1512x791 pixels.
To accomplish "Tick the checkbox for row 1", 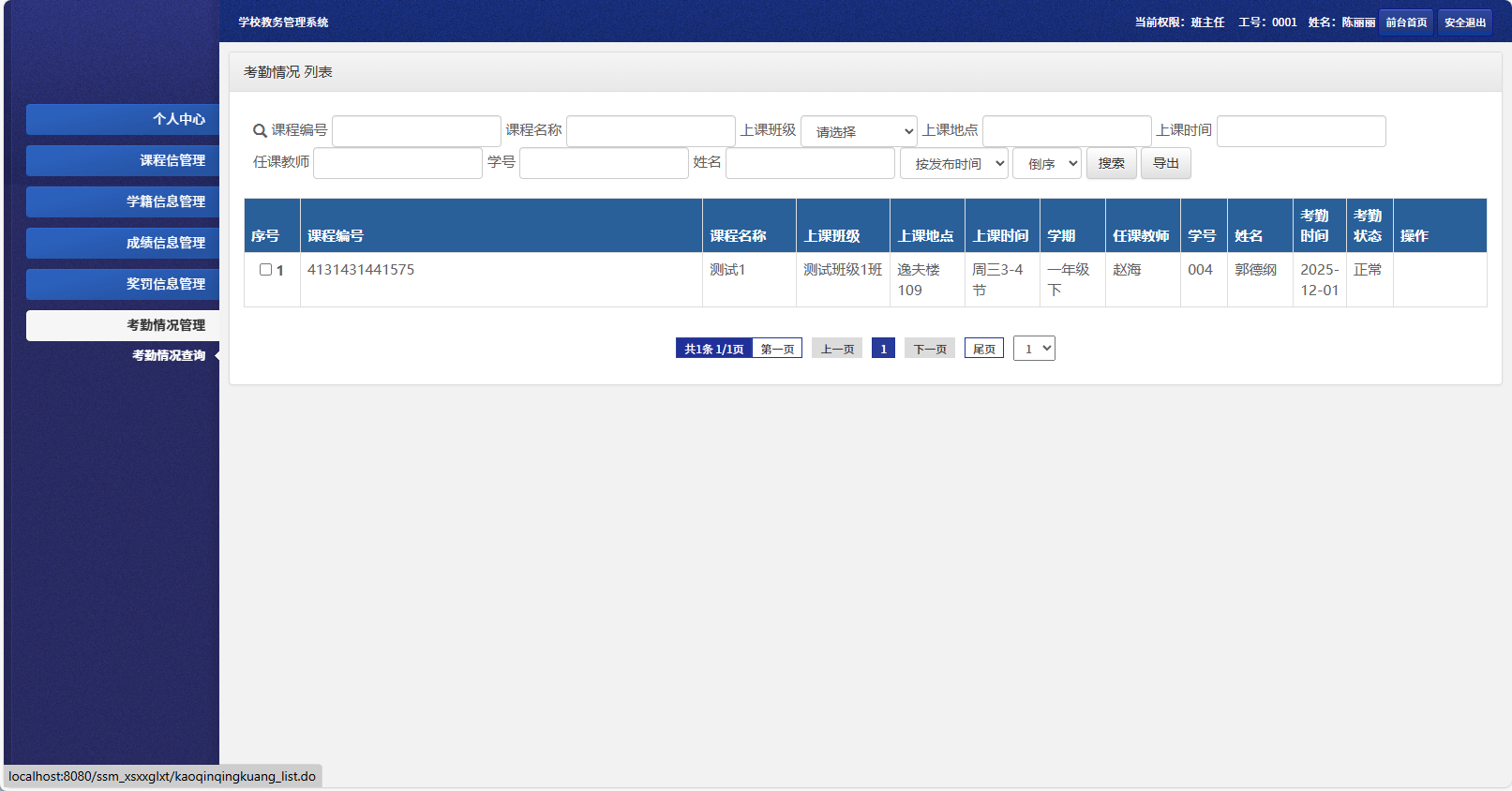I will 265,270.
